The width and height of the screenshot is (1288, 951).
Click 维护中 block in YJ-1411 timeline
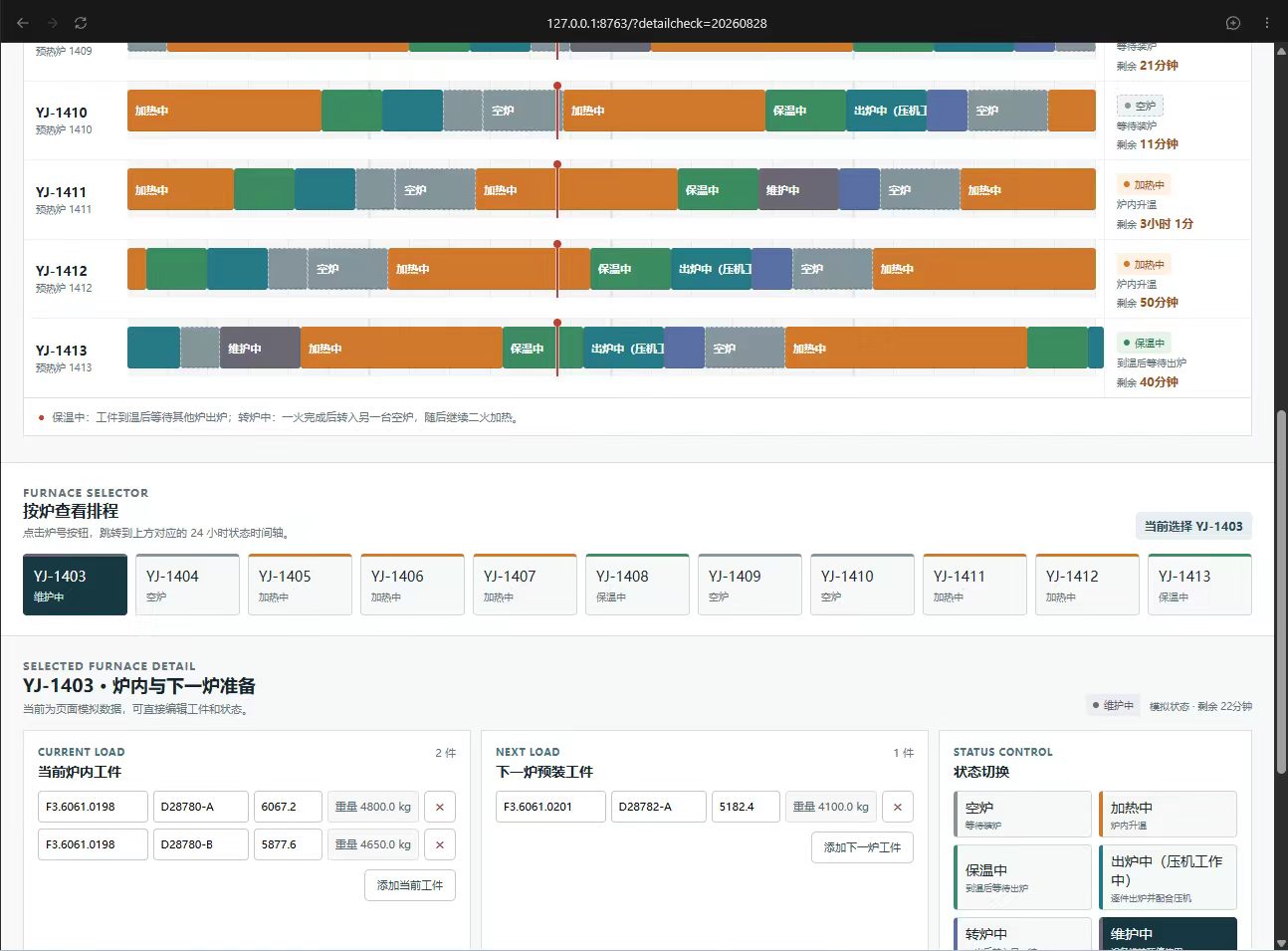pyautogui.click(x=798, y=190)
